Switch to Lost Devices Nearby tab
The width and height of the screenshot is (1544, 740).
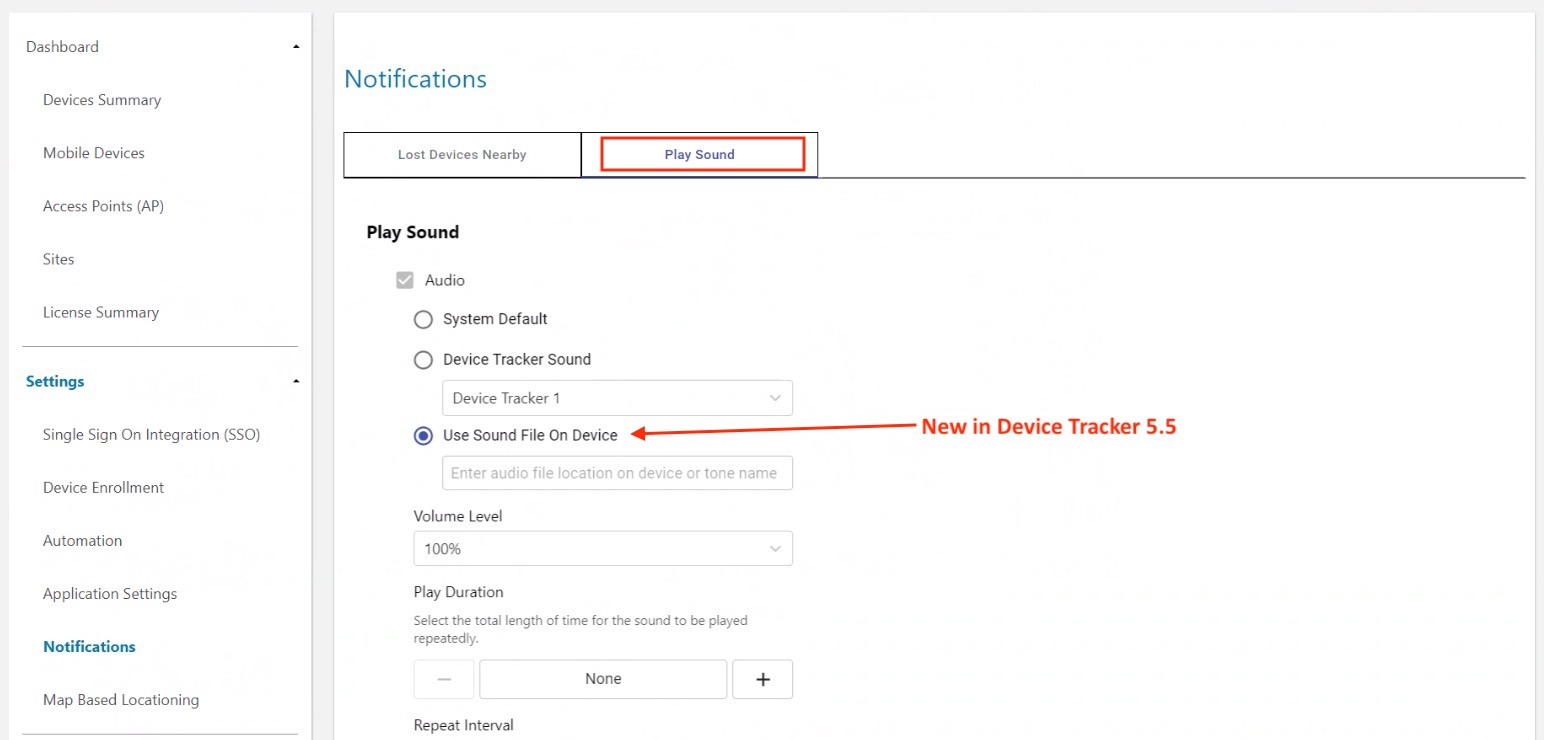pyautogui.click(x=462, y=155)
